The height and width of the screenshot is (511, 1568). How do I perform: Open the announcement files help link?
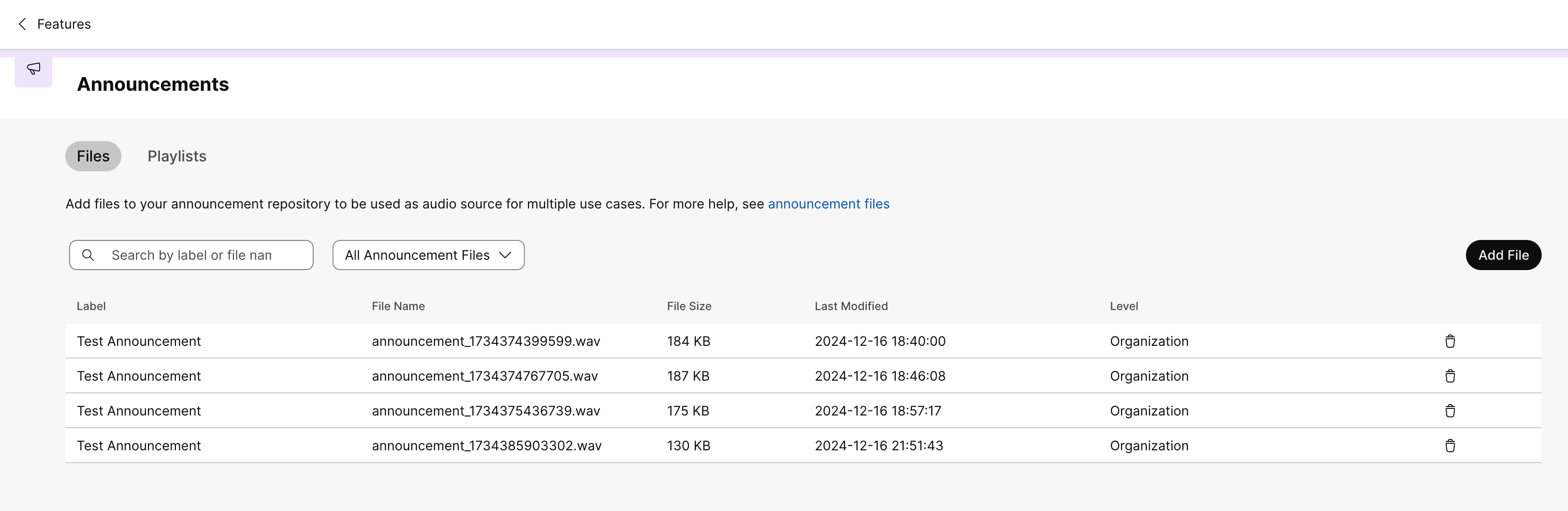tap(828, 204)
